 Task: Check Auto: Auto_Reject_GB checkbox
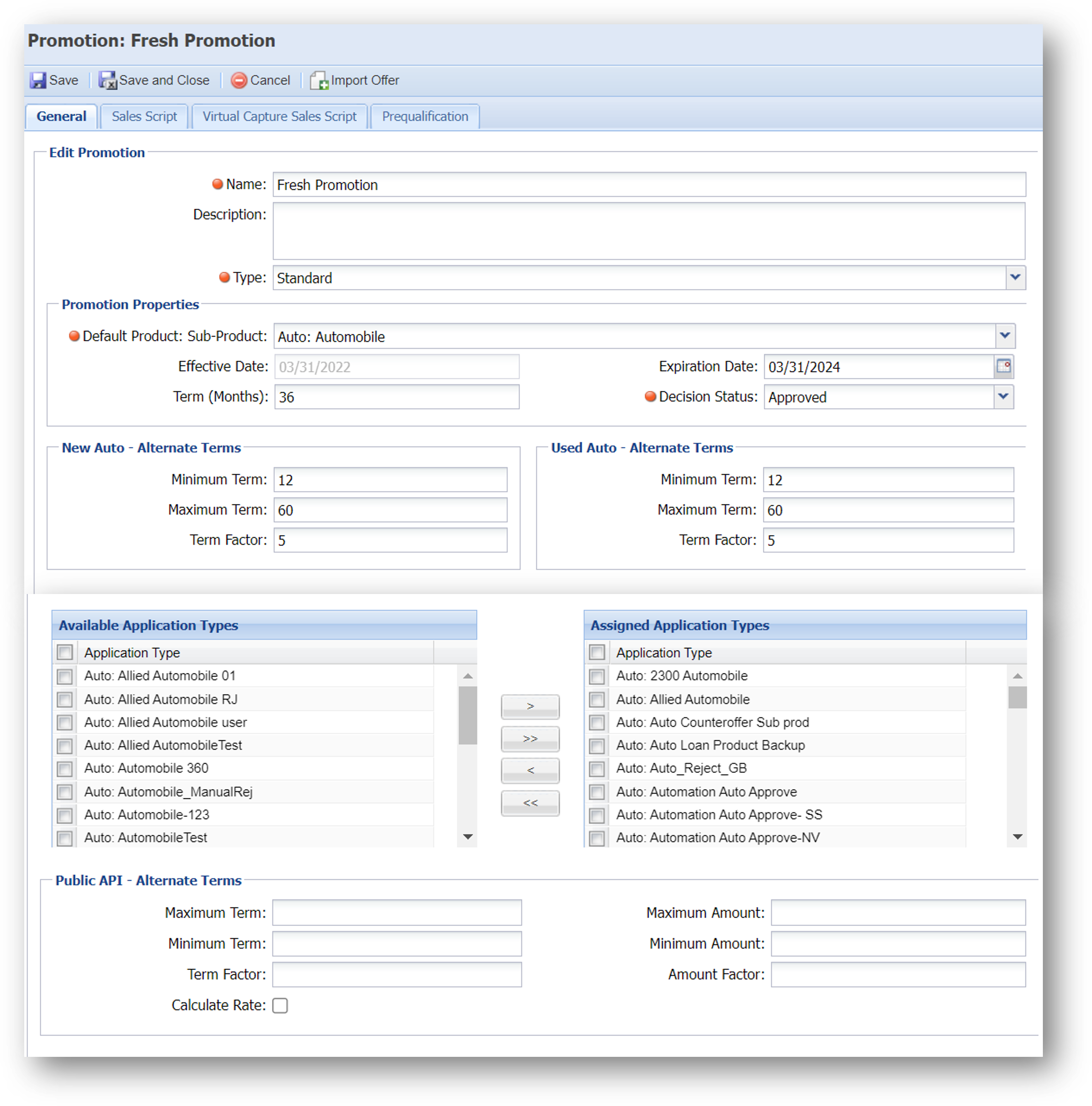(x=597, y=768)
